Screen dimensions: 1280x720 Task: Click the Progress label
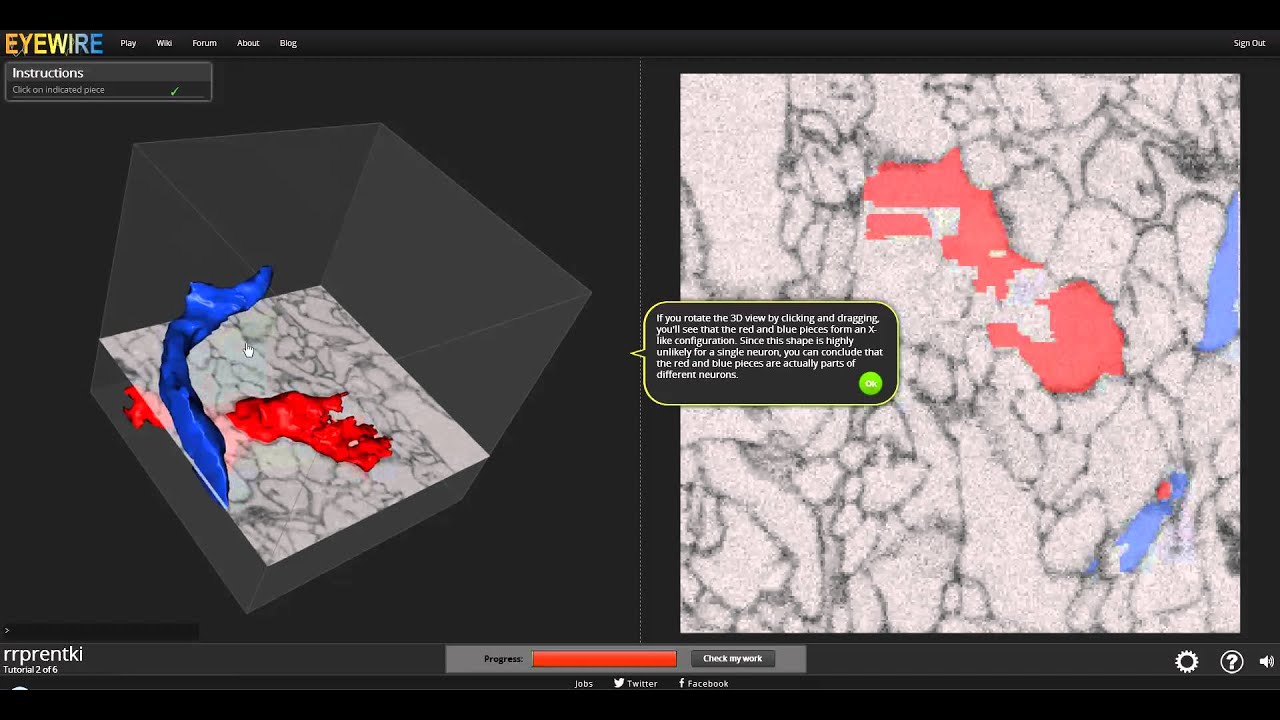503,659
